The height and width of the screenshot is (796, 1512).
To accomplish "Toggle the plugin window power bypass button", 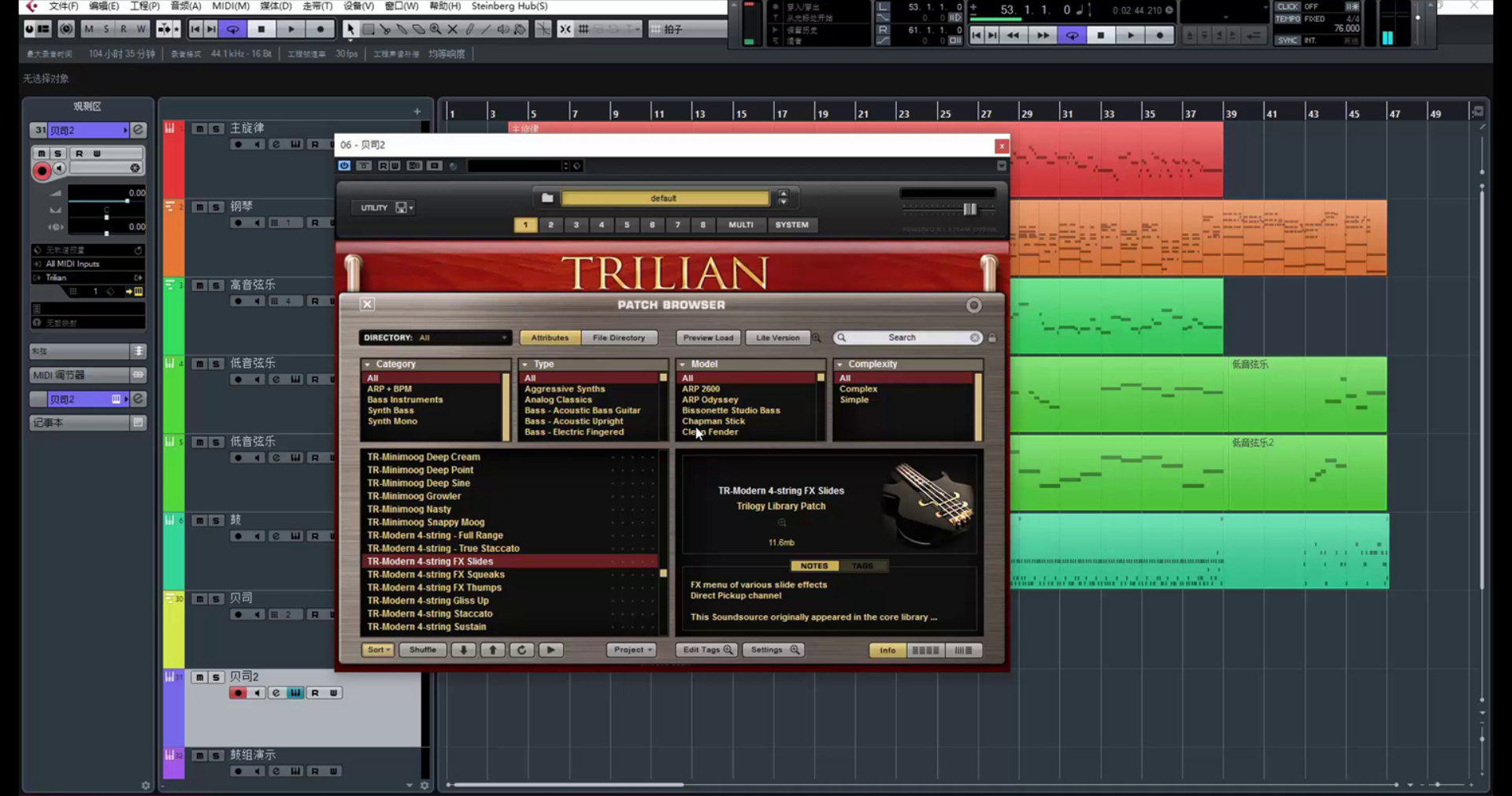I will (344, 166).
